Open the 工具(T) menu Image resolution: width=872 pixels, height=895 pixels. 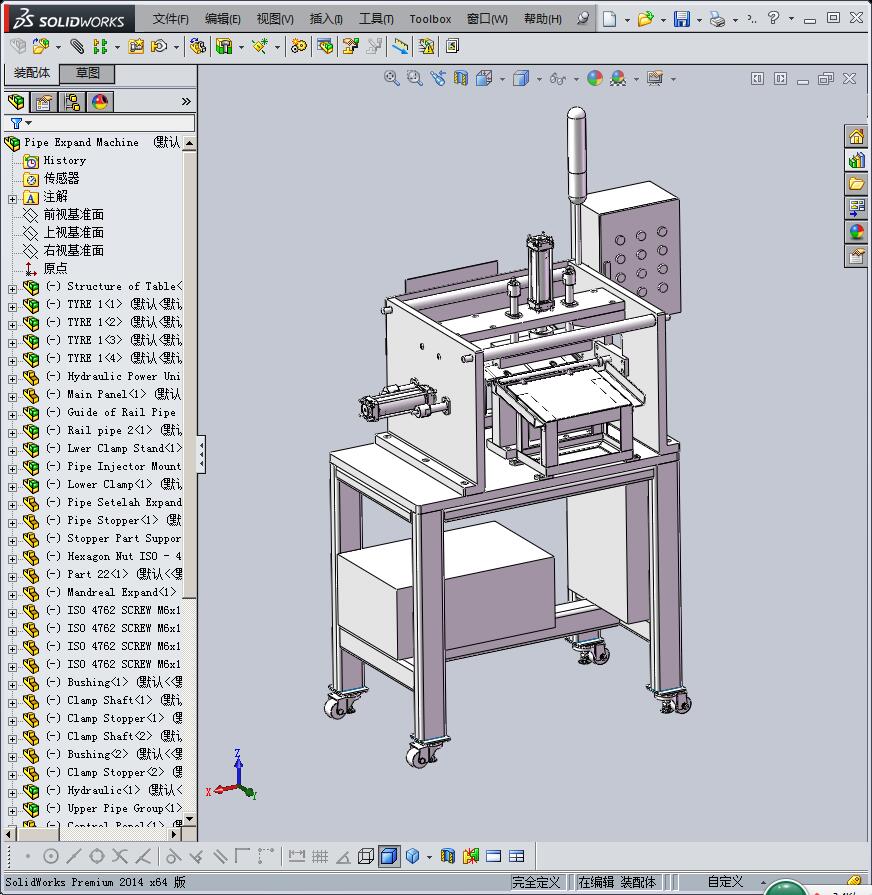(x=375, y=19)
